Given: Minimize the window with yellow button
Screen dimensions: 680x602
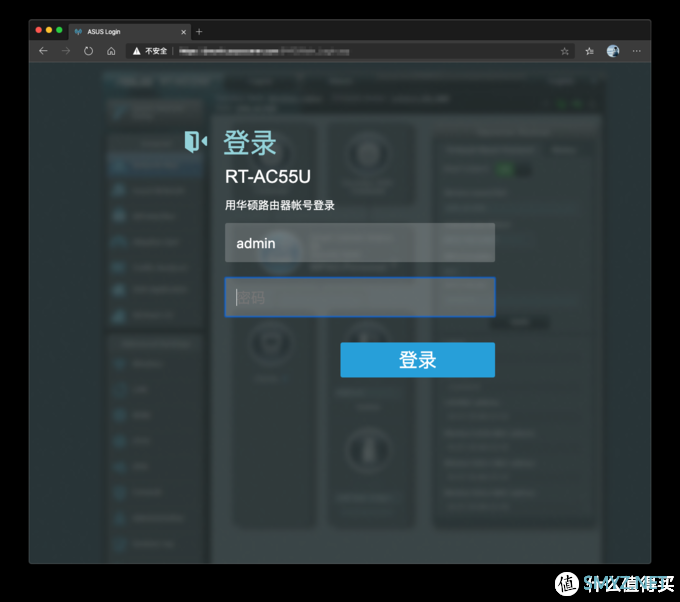Looking at the screenshot, I should (49, 30).
